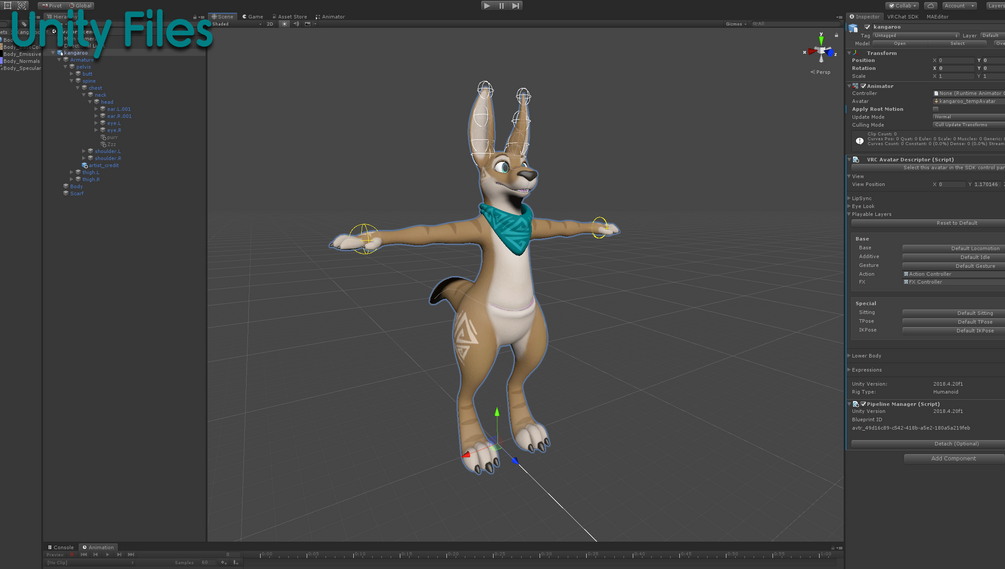This screenshot has width=1005, height=569.
Task: Click the Default Sitting button
Action: click(x=954, y=313)
